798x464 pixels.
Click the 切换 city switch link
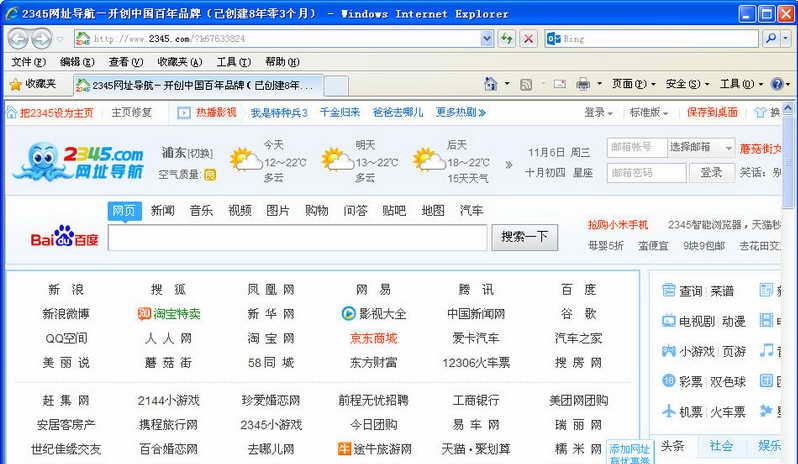[x=201, y=153]
